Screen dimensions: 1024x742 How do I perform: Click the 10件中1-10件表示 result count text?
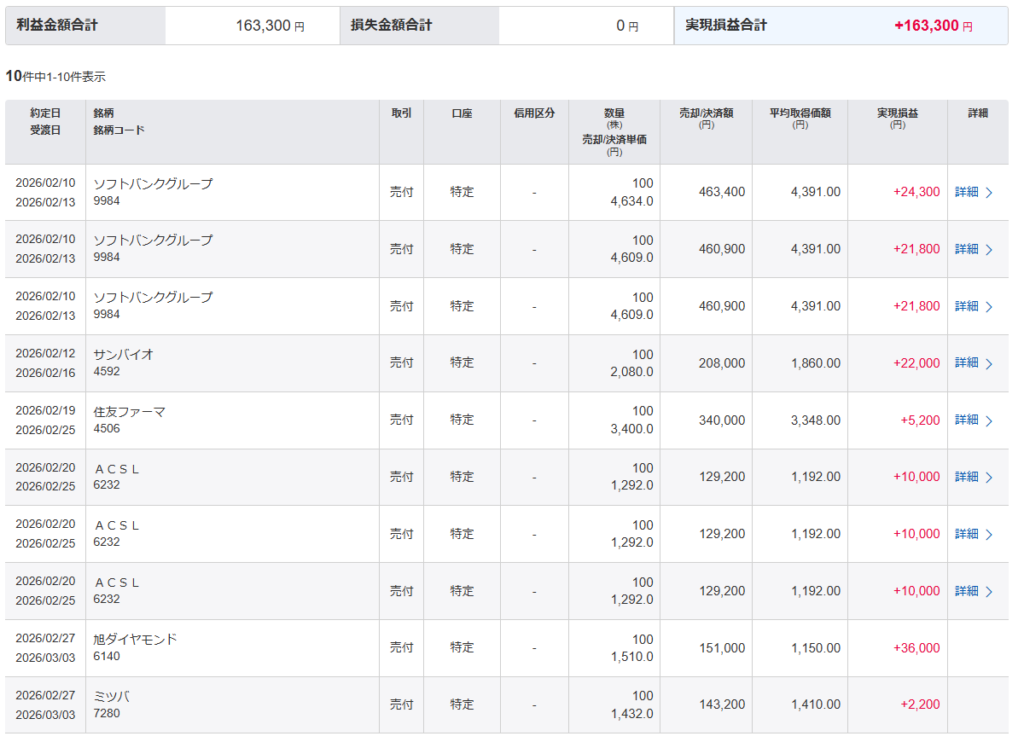coord(55,76)
